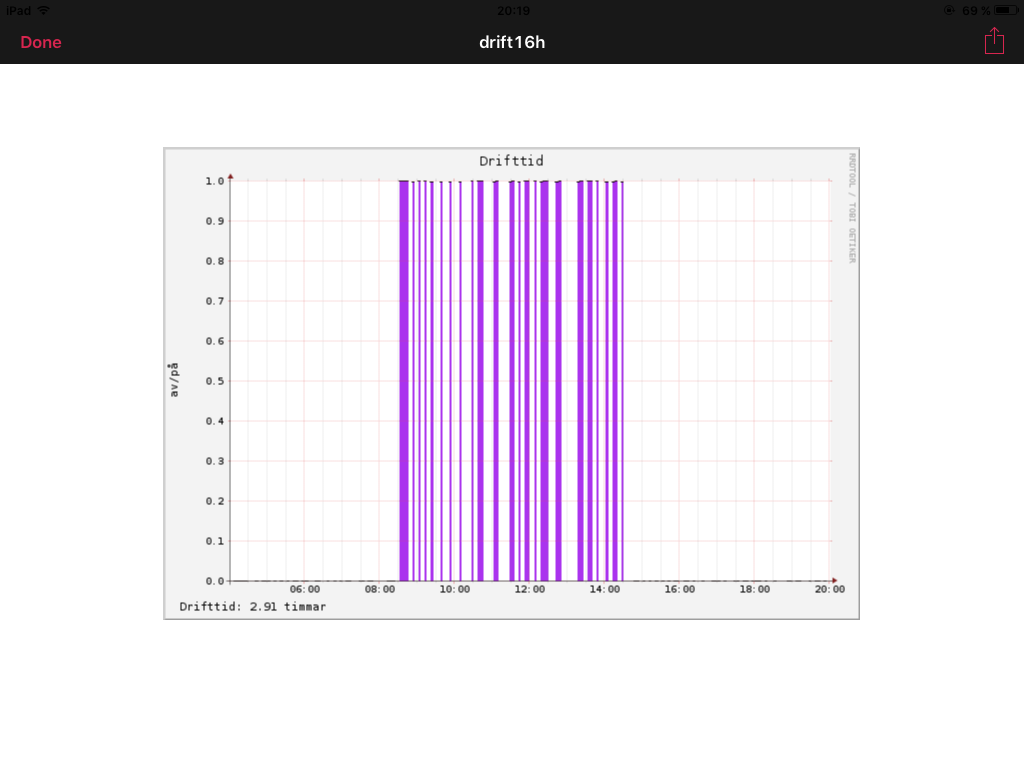Tap the iPad label in status bar
The width and height of the screenshot is (1024, 768).
[x=18, y=10]
